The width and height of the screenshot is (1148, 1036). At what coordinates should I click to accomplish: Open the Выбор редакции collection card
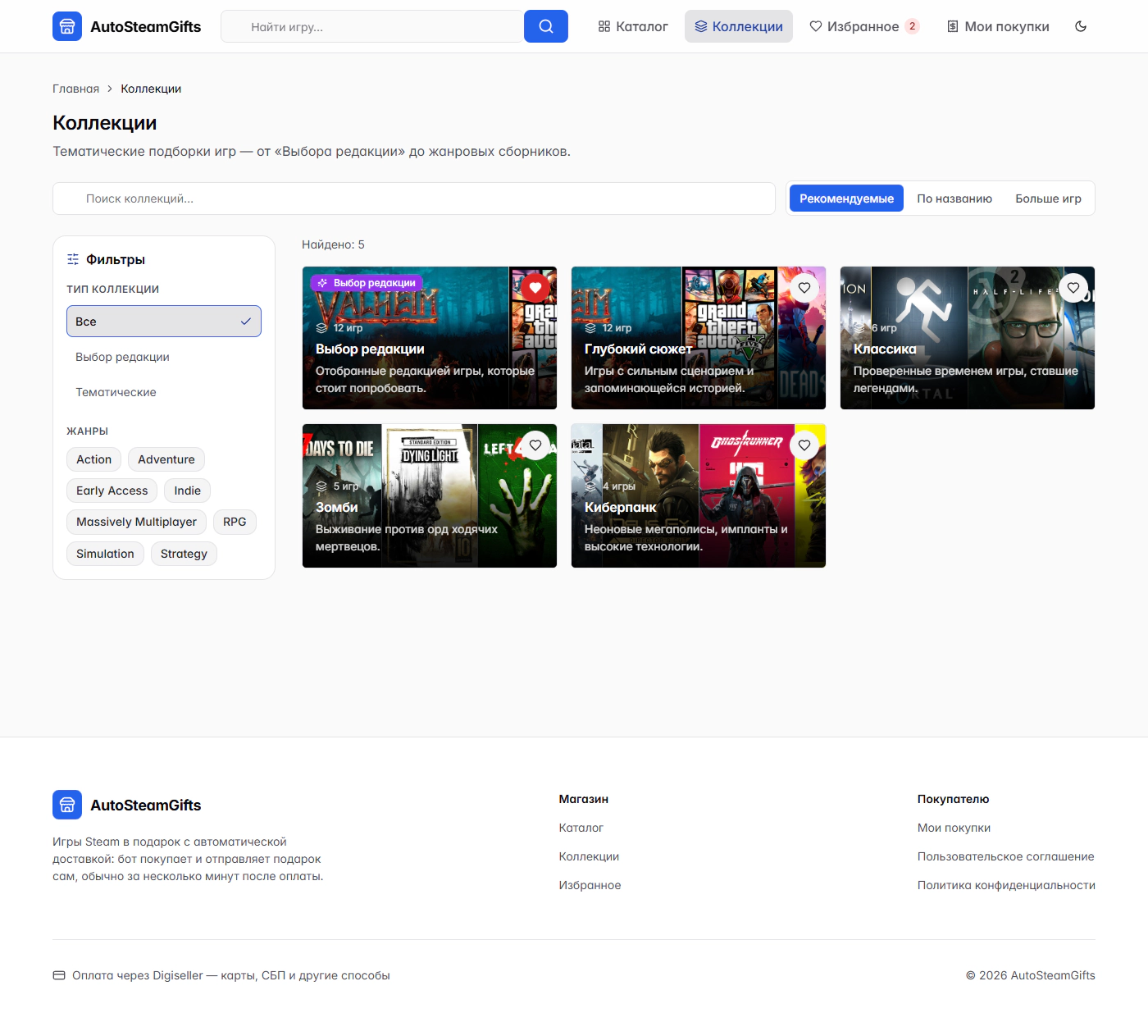point(430,338)
